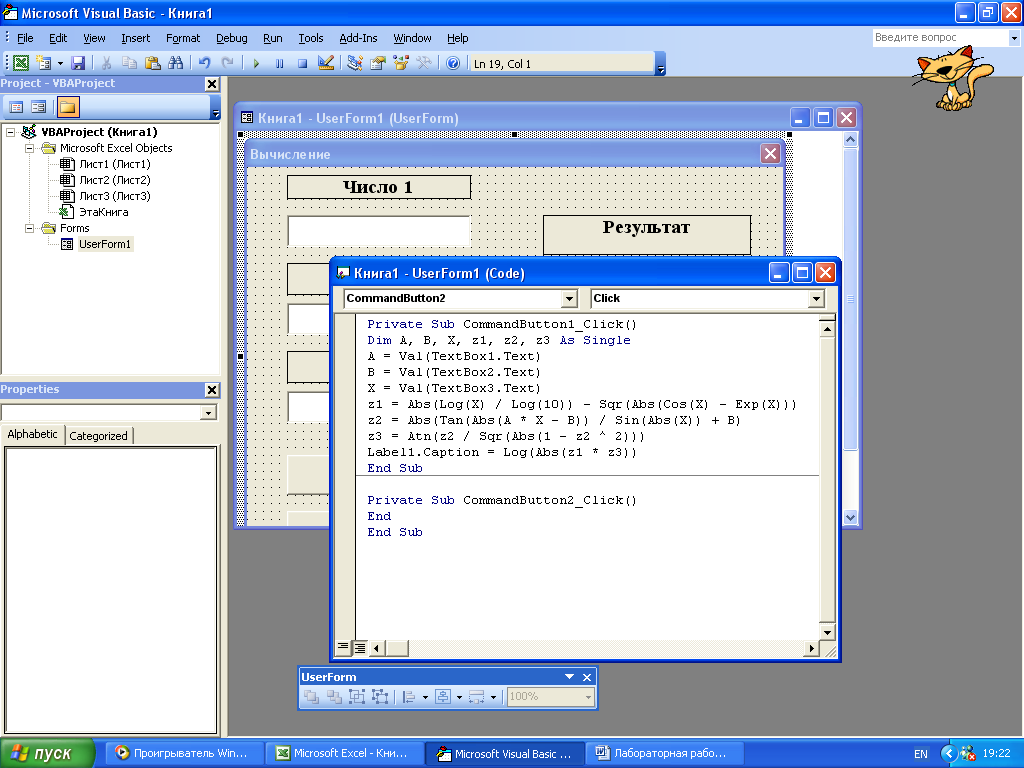Open the пуск Start button

pyautogui.click(x=47, y=754)
